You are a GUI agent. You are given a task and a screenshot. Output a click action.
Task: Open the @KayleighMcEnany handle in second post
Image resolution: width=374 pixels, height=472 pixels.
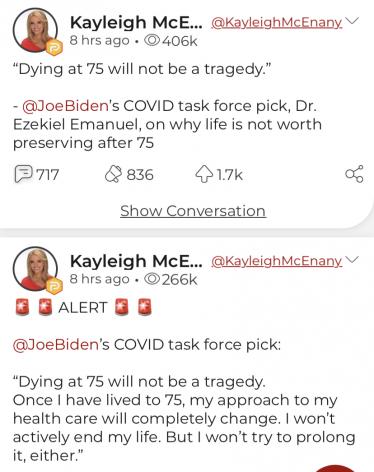[277, 261]
